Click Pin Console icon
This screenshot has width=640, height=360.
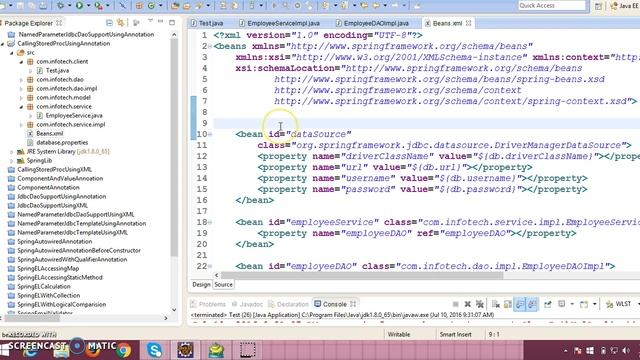point(548,304)
